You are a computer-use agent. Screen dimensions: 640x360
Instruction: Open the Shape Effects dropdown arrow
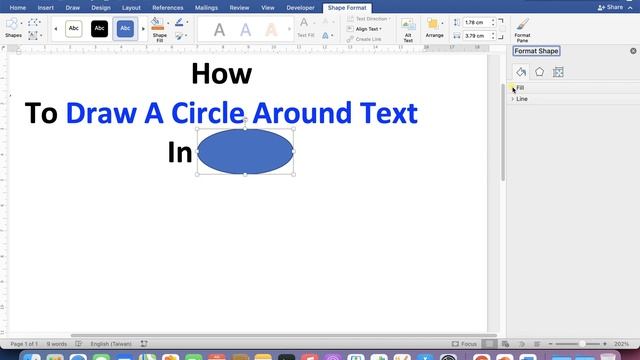pyautogui.click(x=186, y=36)
